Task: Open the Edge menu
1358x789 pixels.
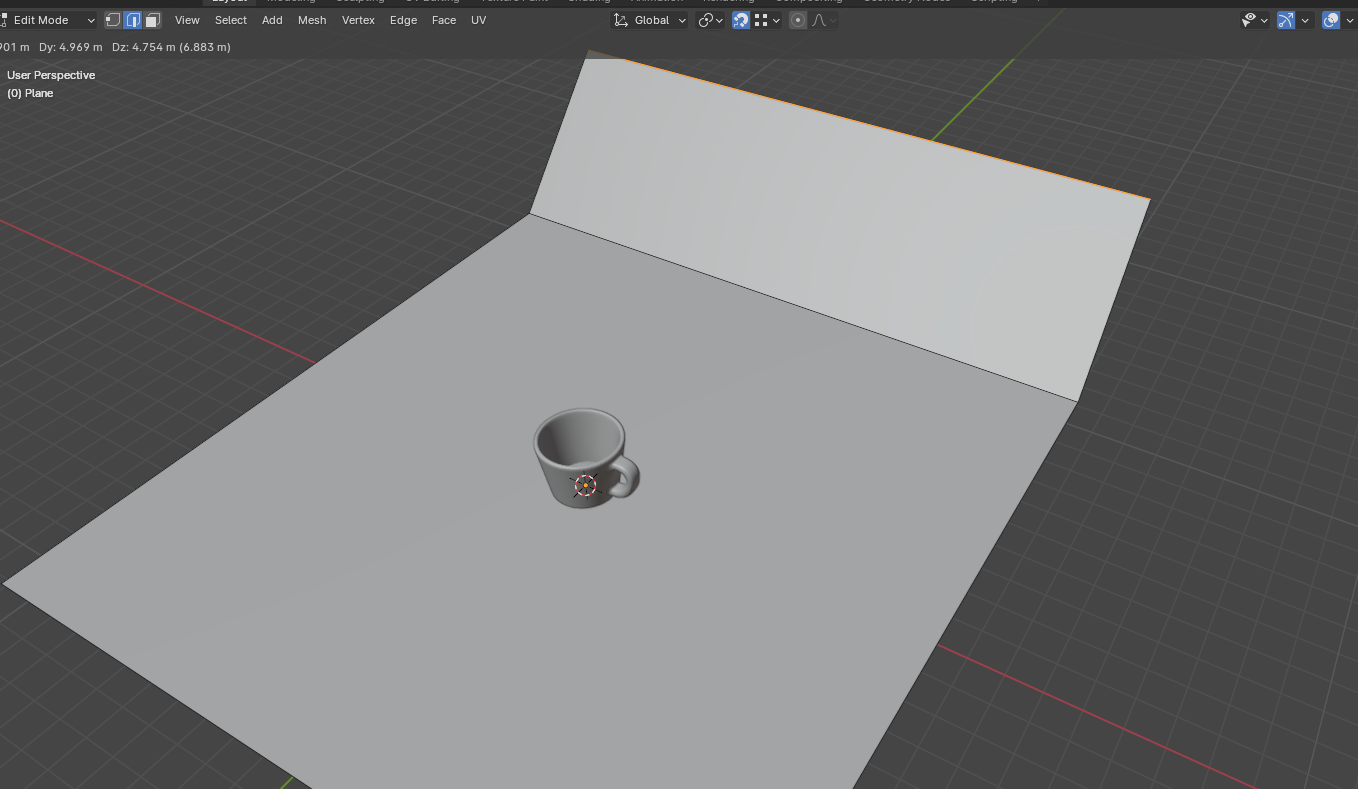Action: [x=404, y=20]
